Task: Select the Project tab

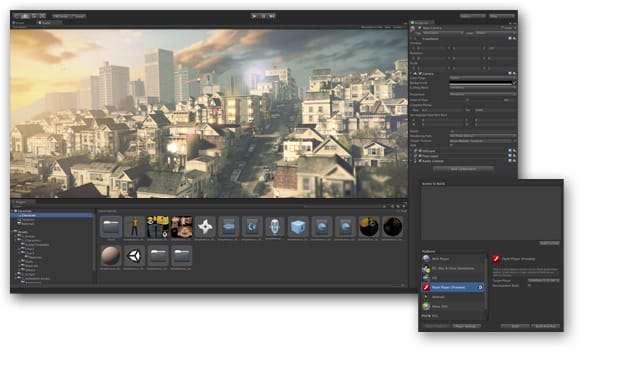Action: [22, 202]
